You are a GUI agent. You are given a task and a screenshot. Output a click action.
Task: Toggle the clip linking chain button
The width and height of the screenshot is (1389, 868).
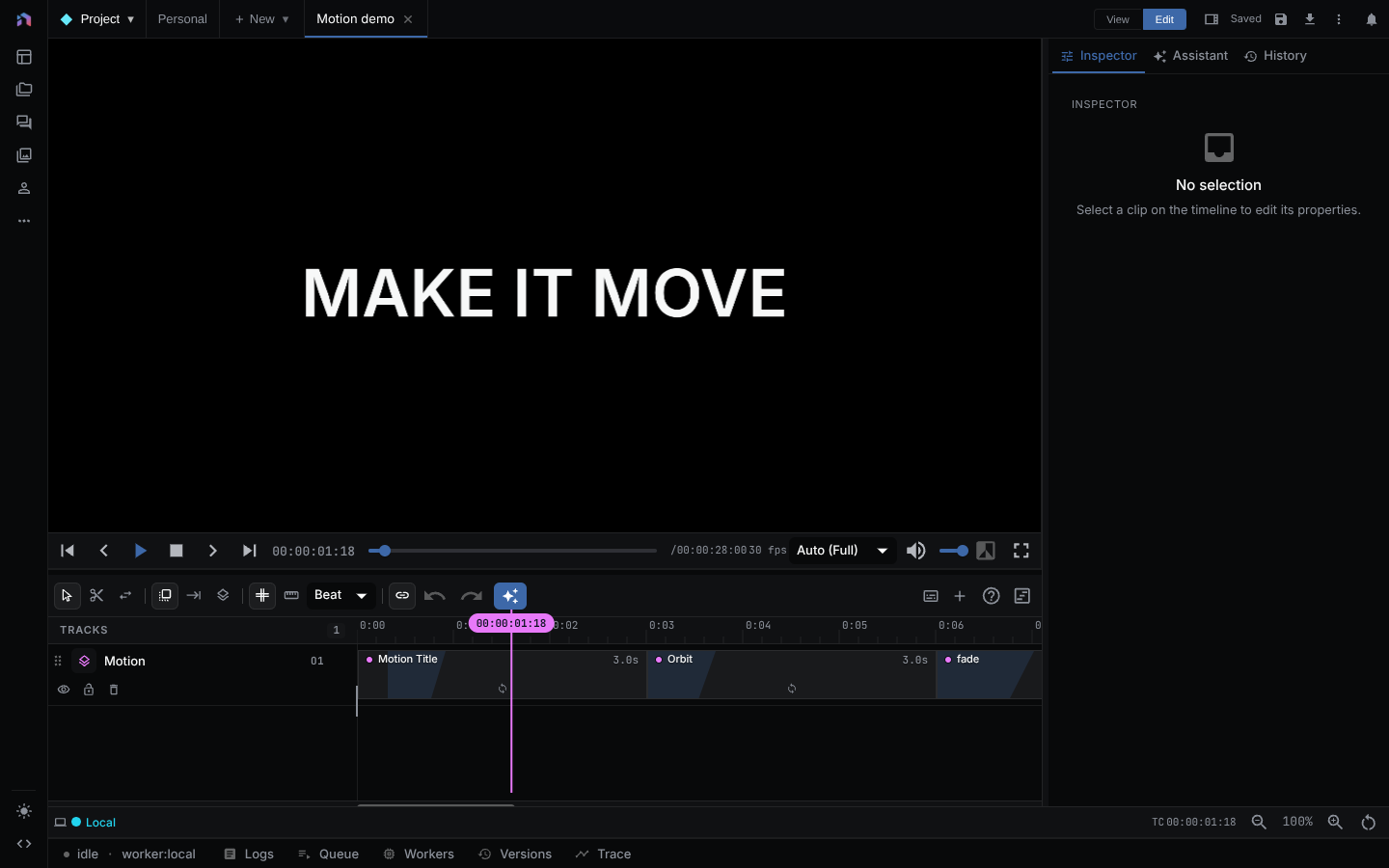(402, 596)
